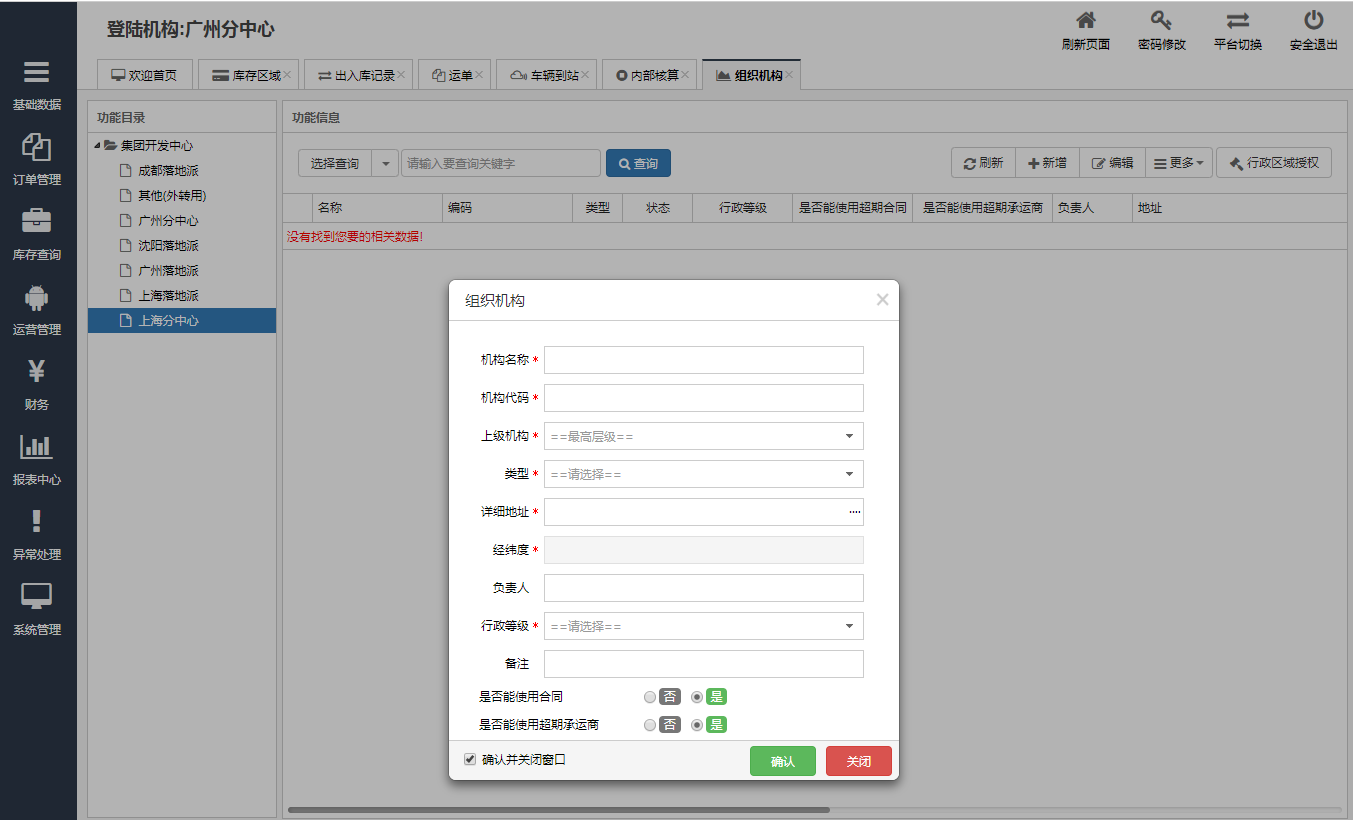Click the 行政区域授权 button

1273,163
